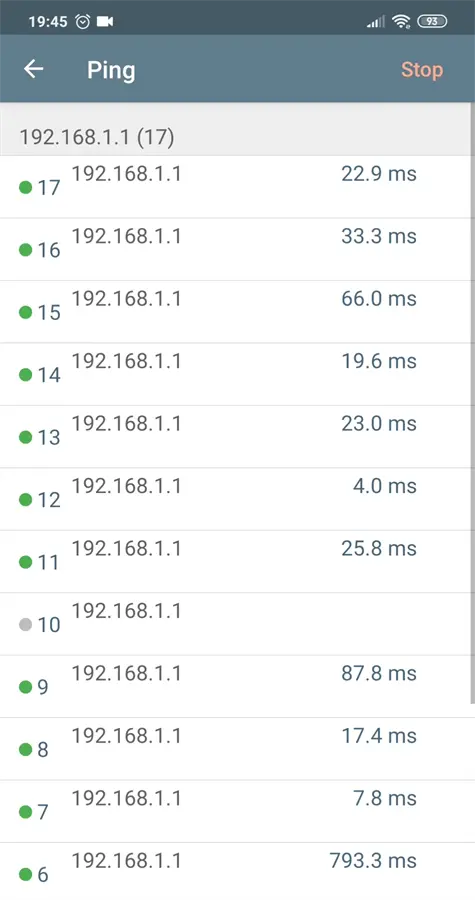475x900 pixels.
Task: Tap the back arrow icon
Action: click(x=33, y=69)
